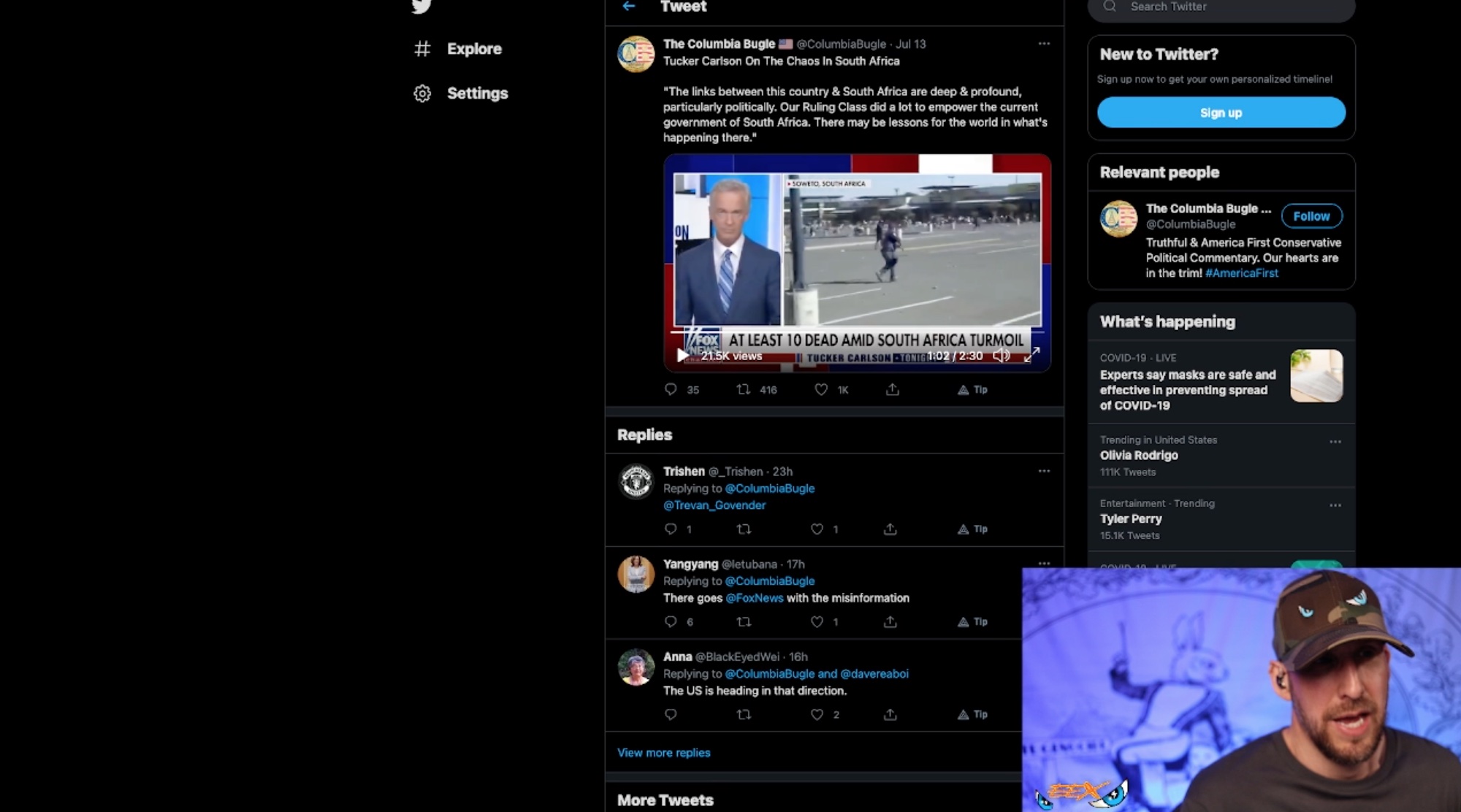Share the main tweet via upload icon
The width and height of the screenshot is (1461, 812).
coord(893,390)
